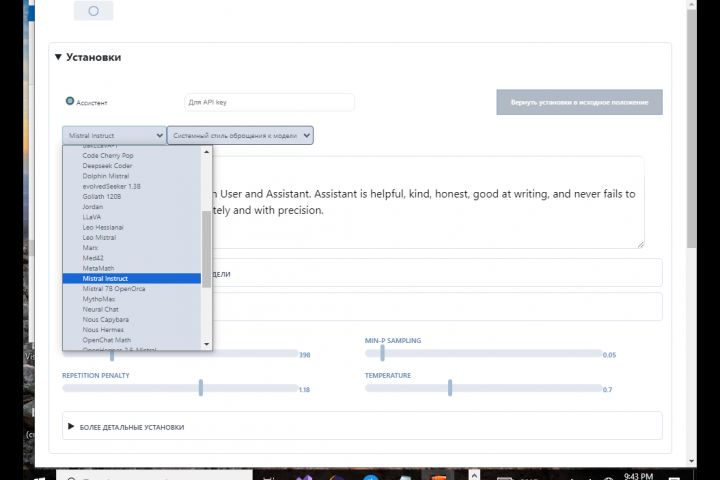Select the Ассистент radio button

(70, 101)
